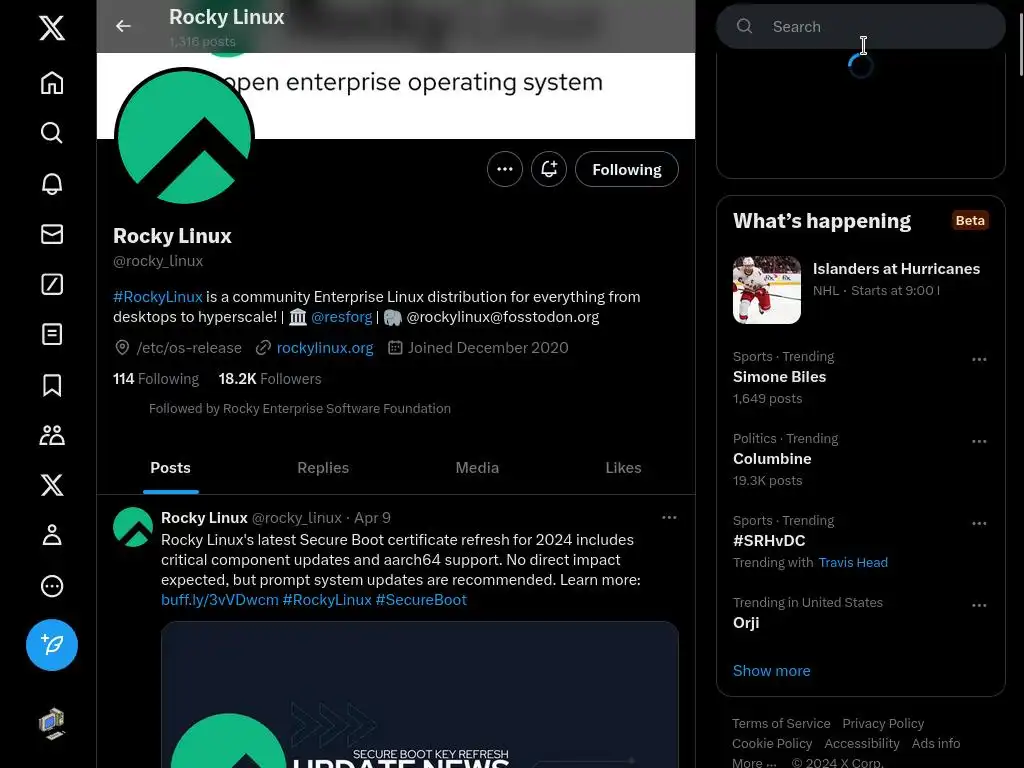
Task: Open more options for Simone Biles trend
Action: pyautogui.click(x=979, y=359)
